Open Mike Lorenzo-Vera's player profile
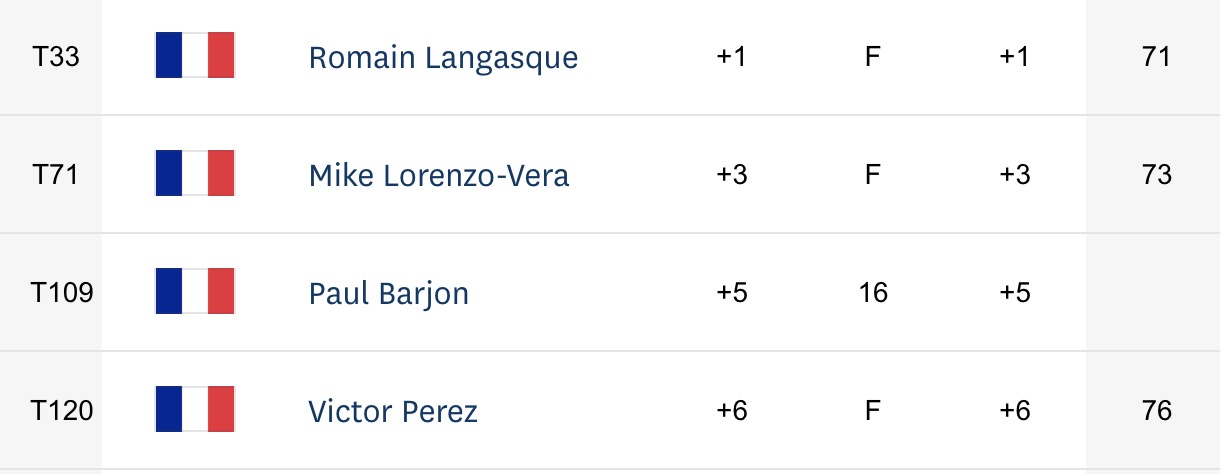 click(439, 175)
